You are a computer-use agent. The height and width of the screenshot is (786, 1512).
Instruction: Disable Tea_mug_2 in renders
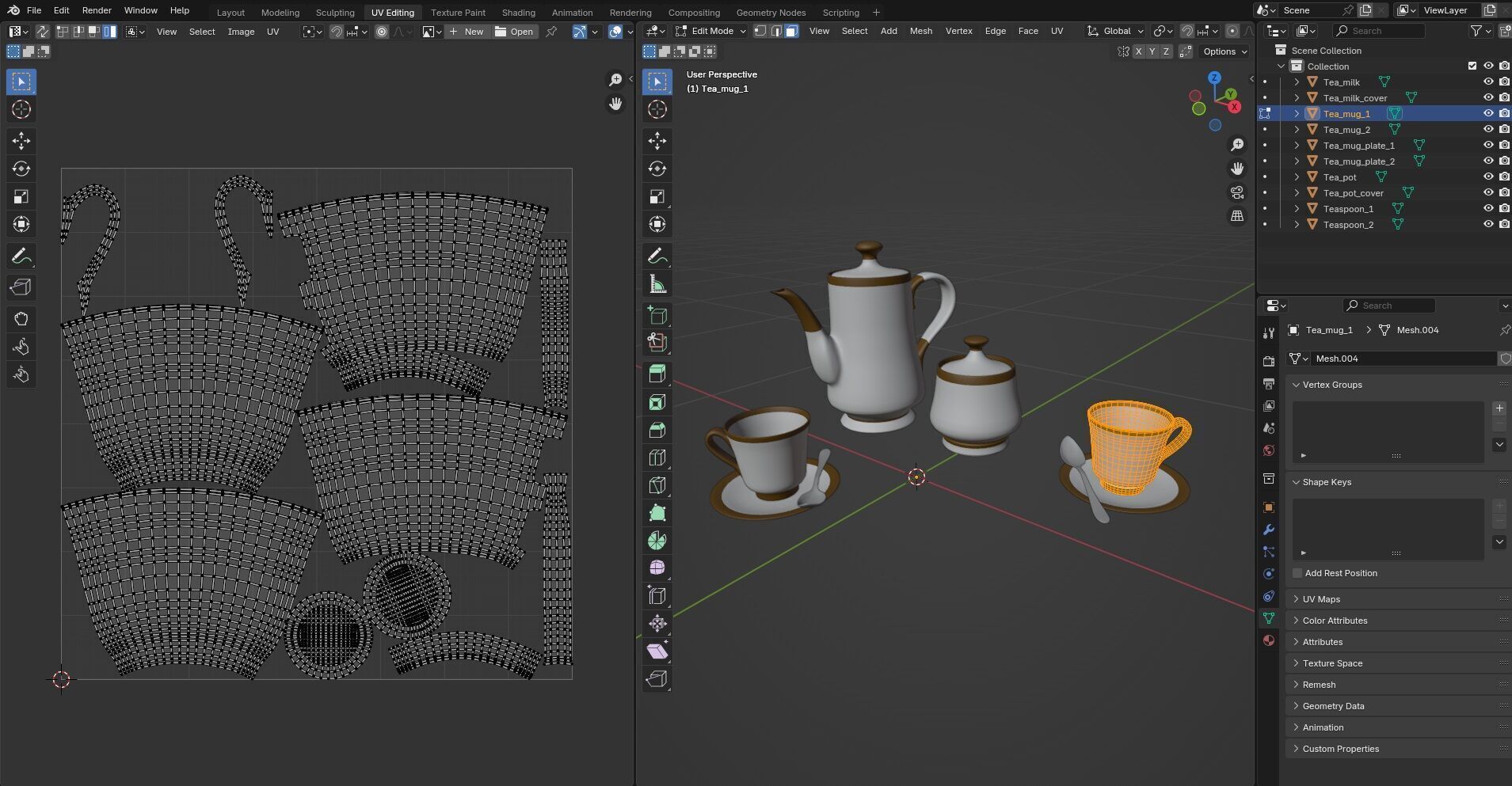(1504, 129)
